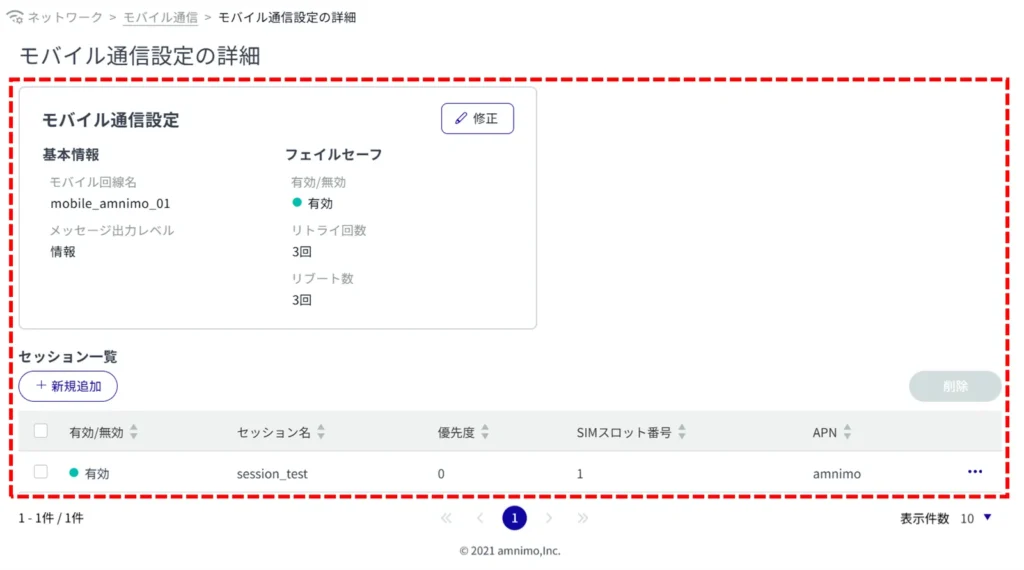Sort by 有効/無効 column arrows
Screen dimensions: 1024x570
(x=134, y=432)
